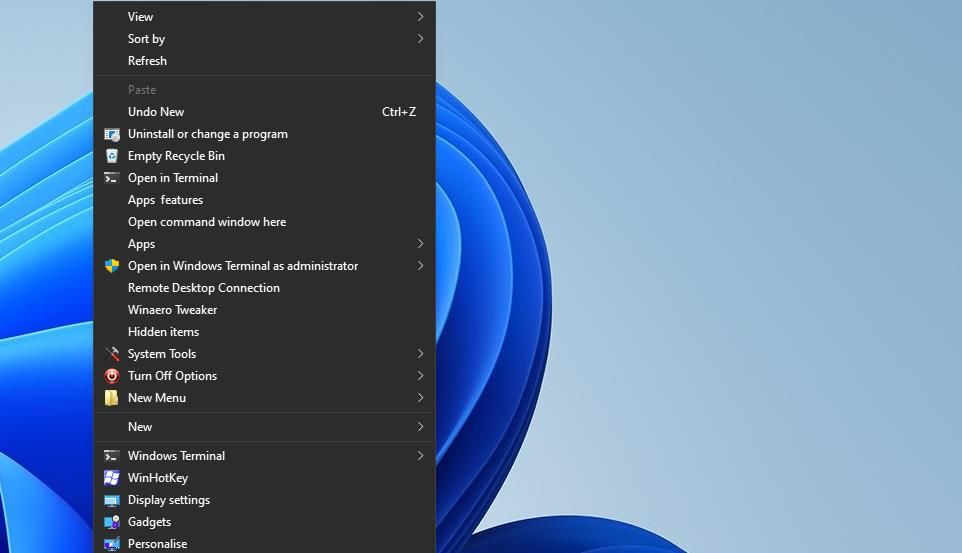
Task: Click the Ctrl+Z shortcut text
Action: 399,112
